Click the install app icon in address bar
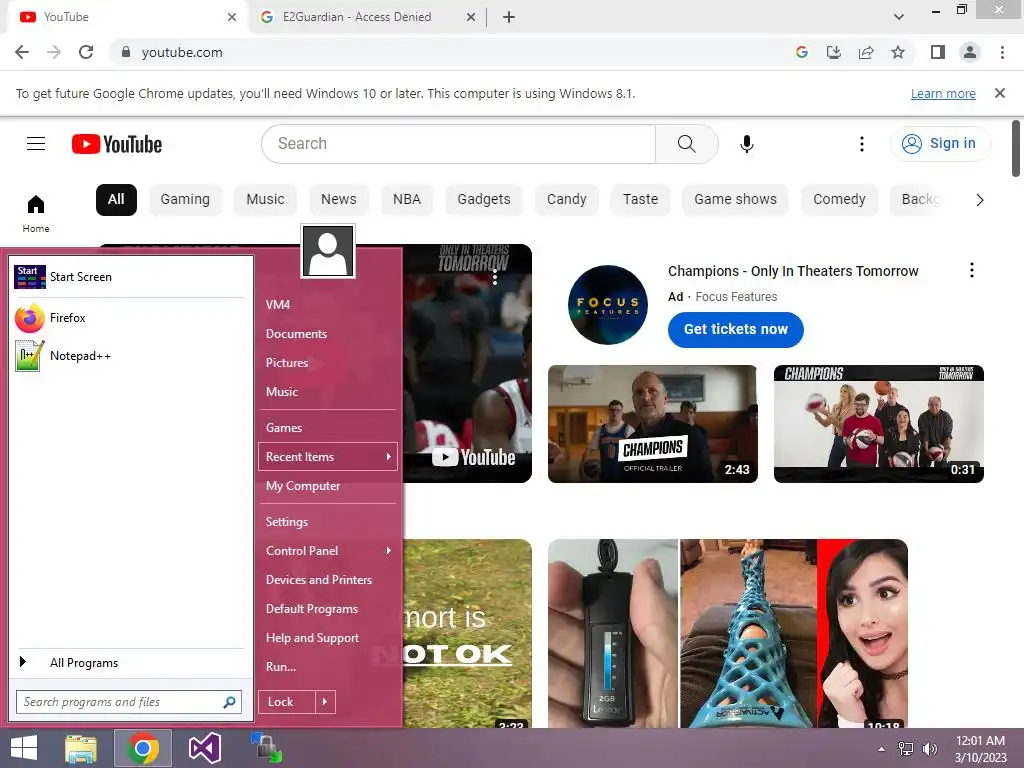Viewport: 1024px width, 768px height. coord(834,52)
